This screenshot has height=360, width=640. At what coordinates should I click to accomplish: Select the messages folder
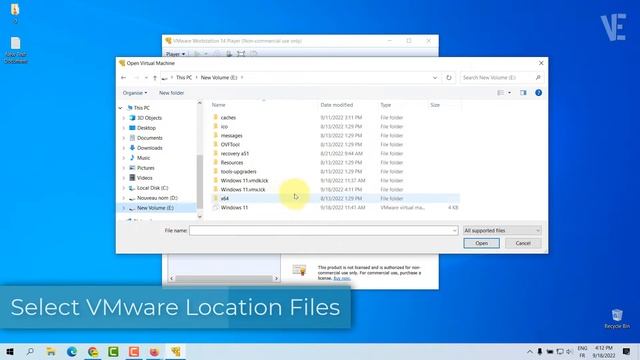[x=231, y=136]
